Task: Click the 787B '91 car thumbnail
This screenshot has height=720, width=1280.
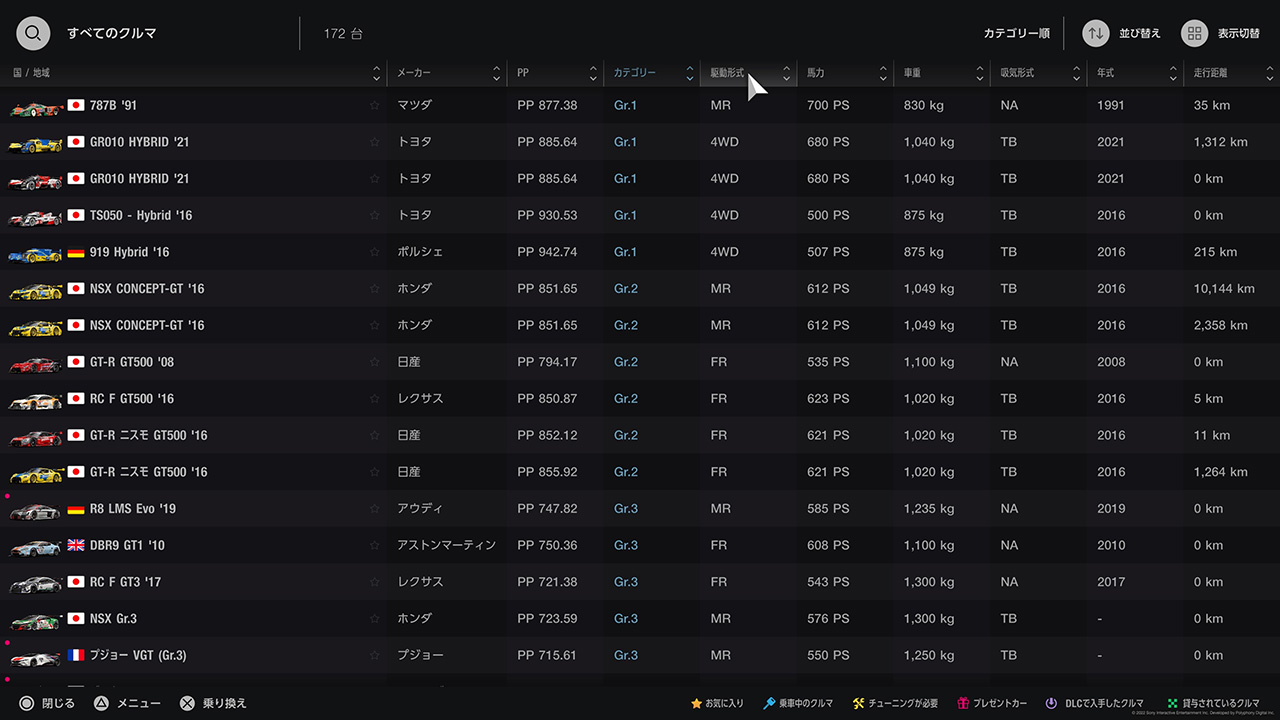Action: pyautogui.click(x=36, y=106)
